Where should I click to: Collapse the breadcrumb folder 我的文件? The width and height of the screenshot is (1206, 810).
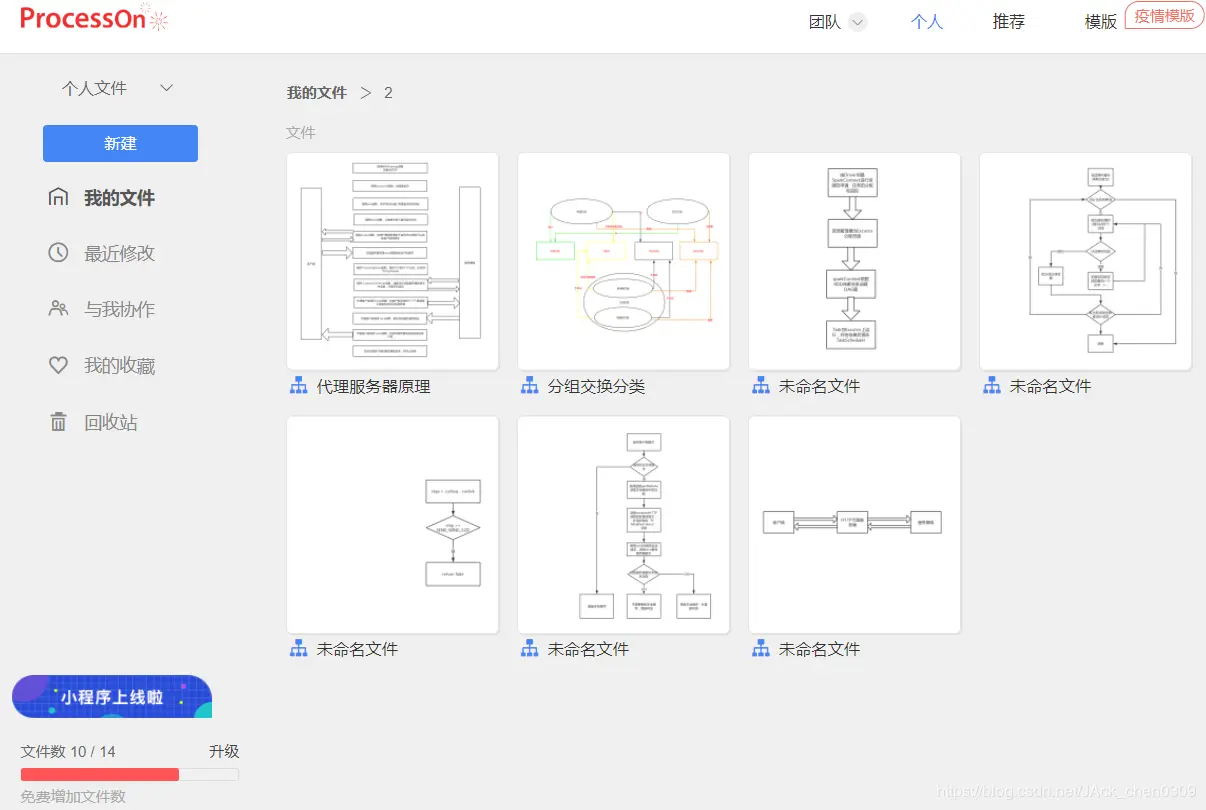tap(316, 92)
